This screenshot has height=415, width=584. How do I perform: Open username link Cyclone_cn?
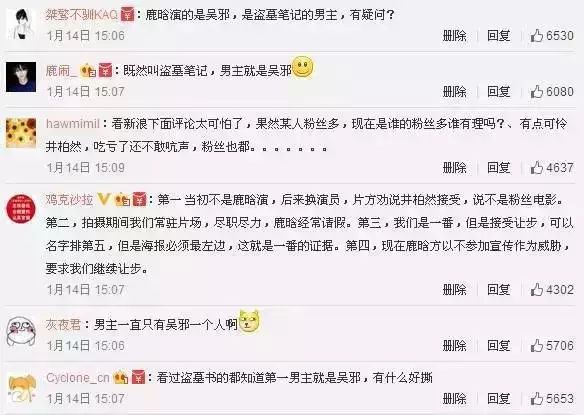pyautogui.click(x=77, y=378)
